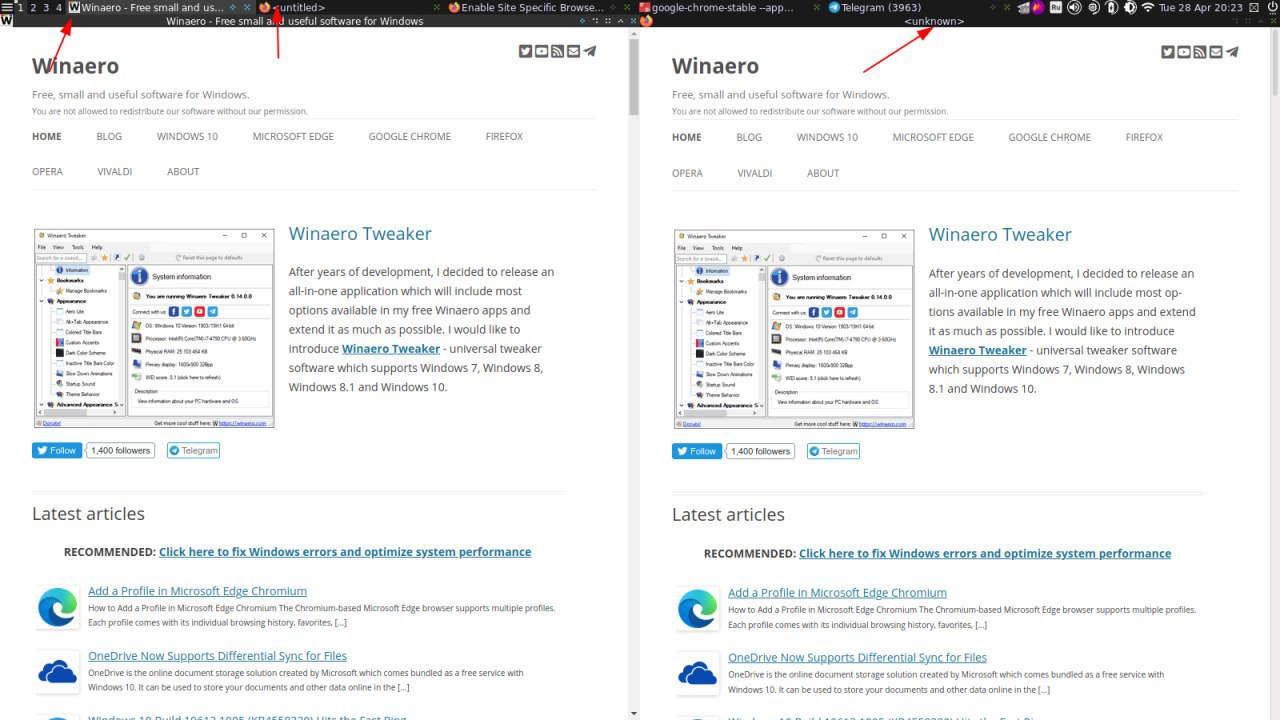This screenshot has width=1280, height=720.
Task: Open Twitter icon in right <unknown> window header
Action: tap(1167, 52)
